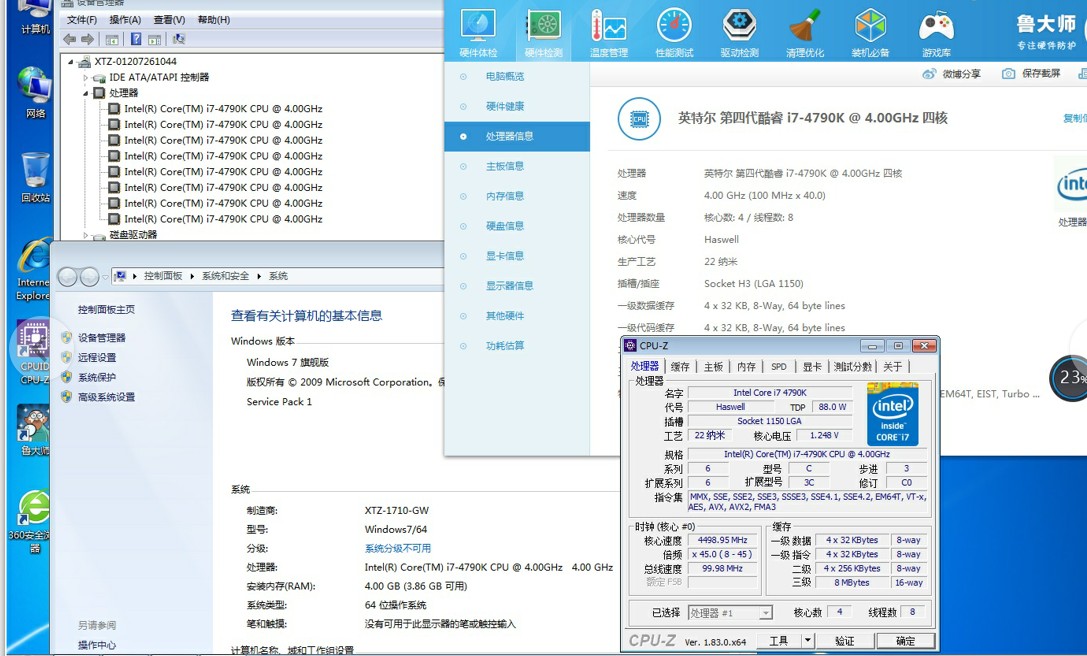The width and height of the screenshot is (1087, 656).
Task: Switch to 显卡 tab in CPU-Z
Action: (x=812, y=366)
